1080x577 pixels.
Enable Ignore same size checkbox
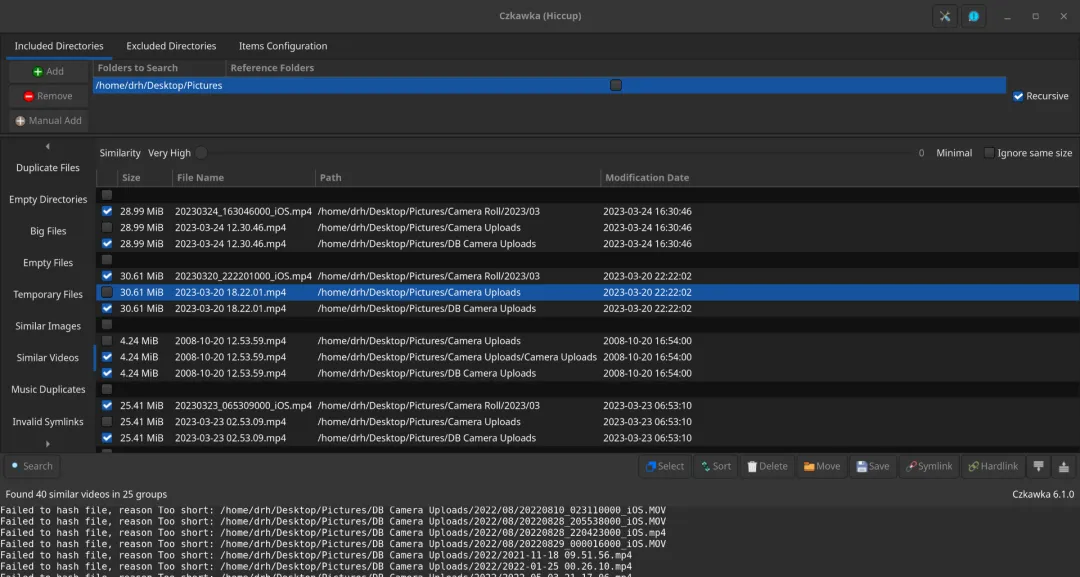point(989,153)
